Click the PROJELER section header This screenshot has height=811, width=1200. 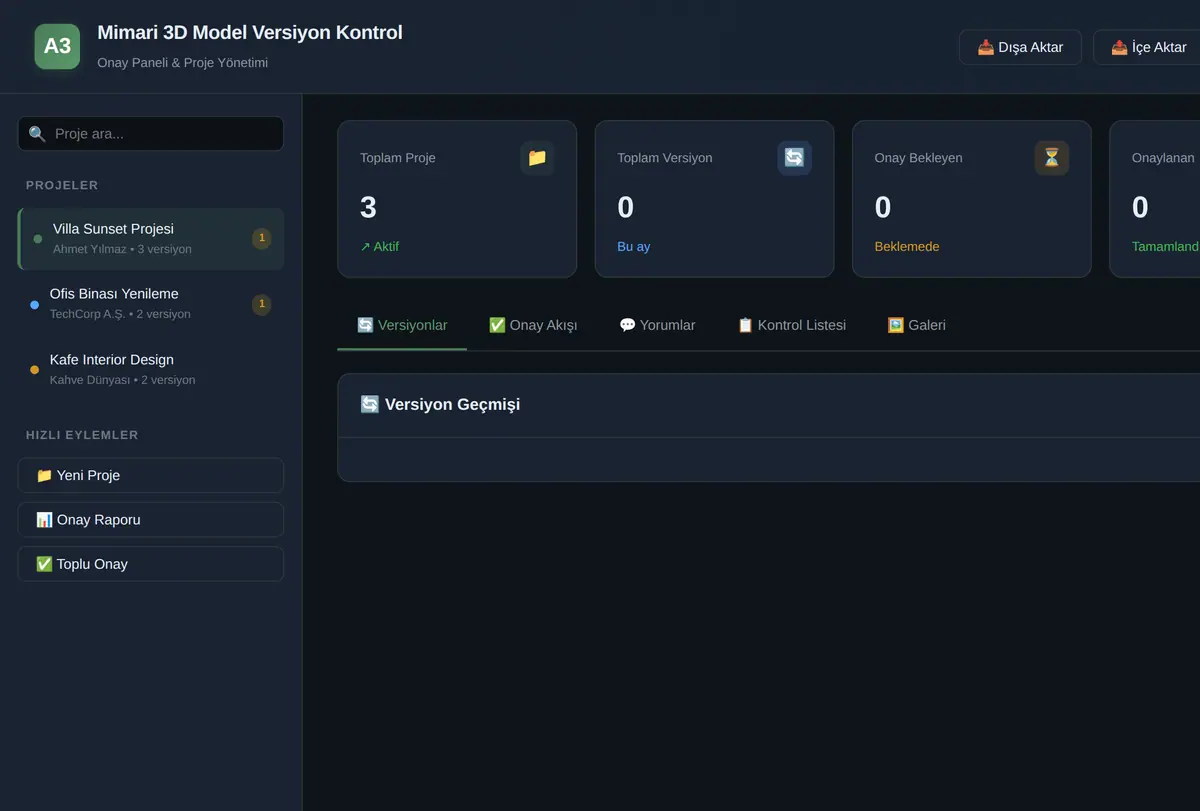62,185
